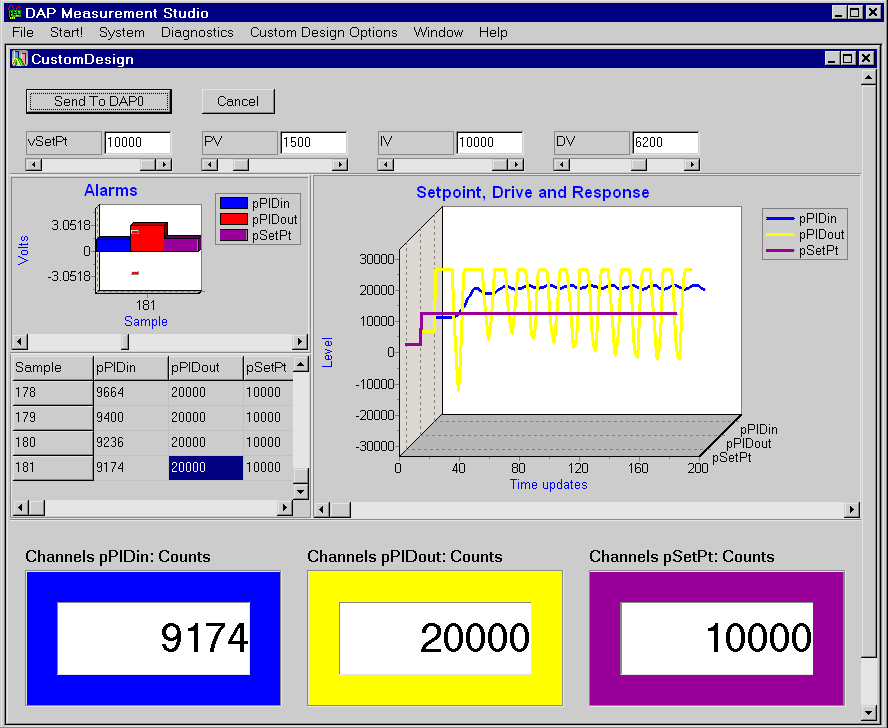Click the DV input field showing 6200
This screenshot has height=728, width=888.
pyautogui.click(x=667, y=142)
